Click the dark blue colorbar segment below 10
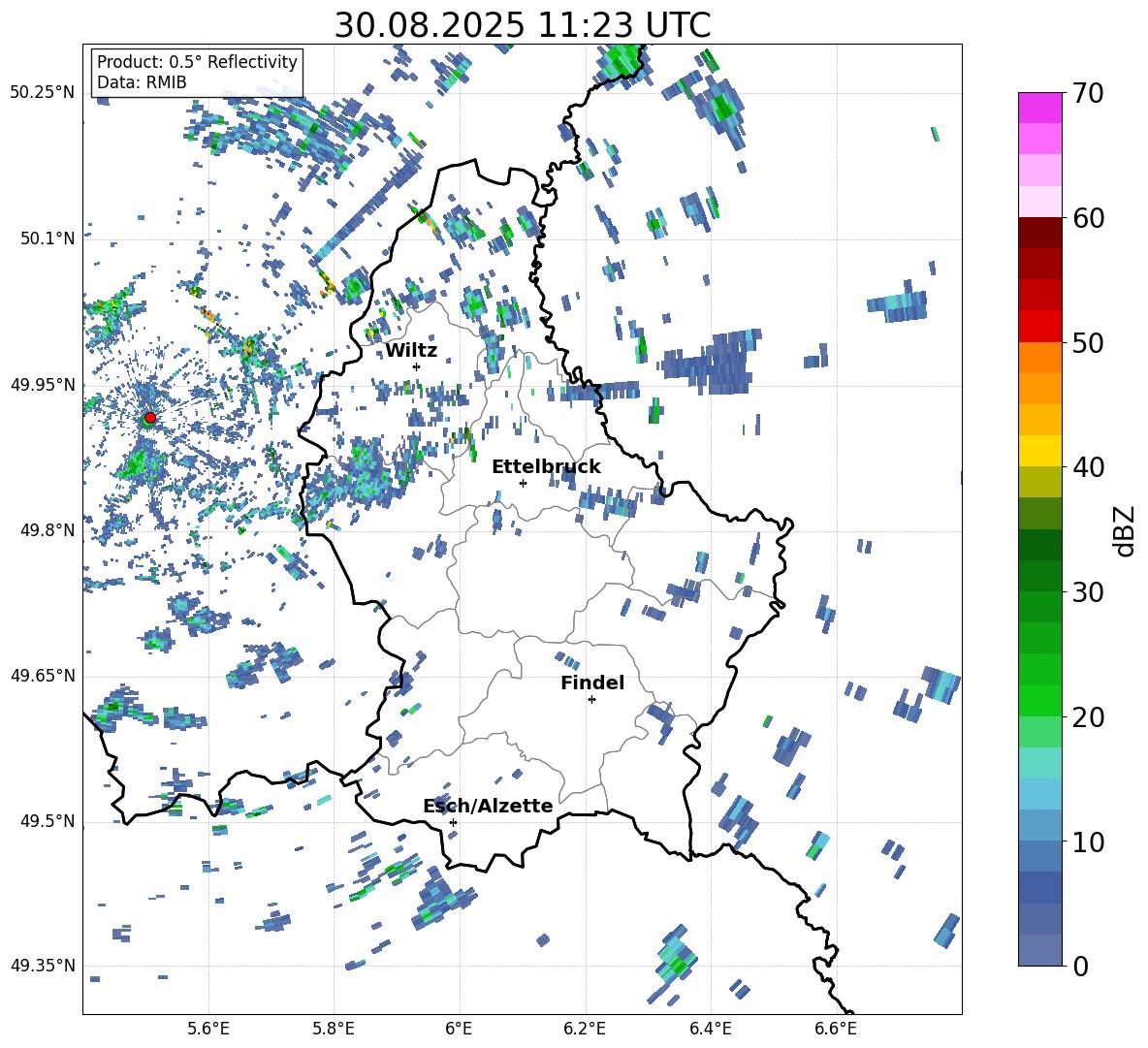Screen dimensions: 1148x1048 pos(1039,887)
